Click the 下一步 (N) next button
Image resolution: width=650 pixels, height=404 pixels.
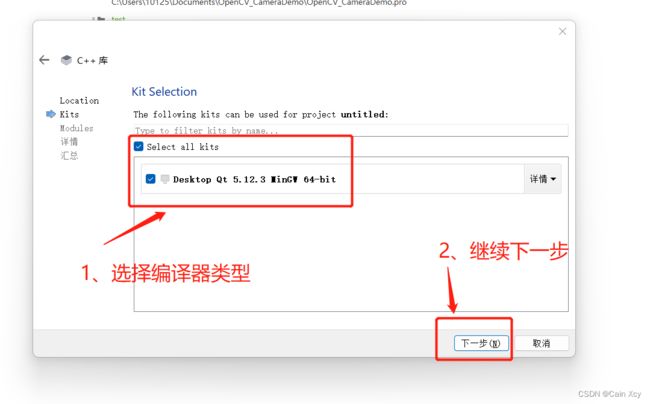pyautogui.click(x=481, y=343)
